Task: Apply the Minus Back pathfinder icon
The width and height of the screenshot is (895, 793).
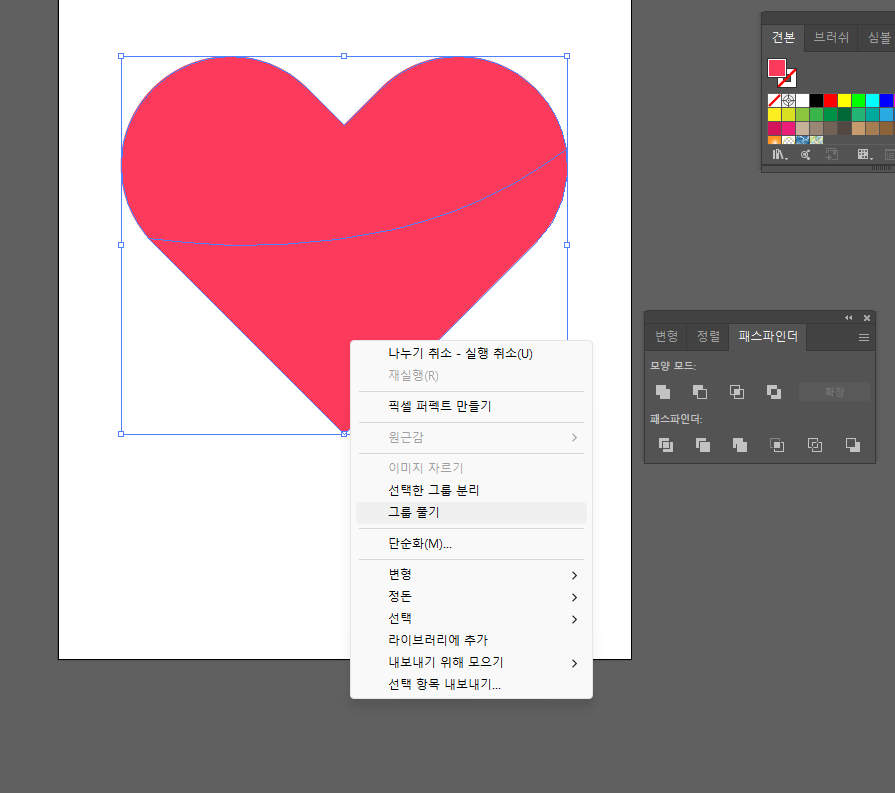Action: click(852, 445)
